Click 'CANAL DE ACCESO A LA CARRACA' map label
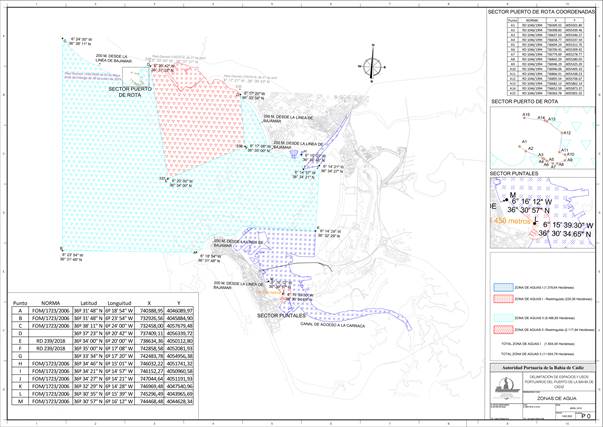The image size is (603, 427). click(x=333, y=325)
